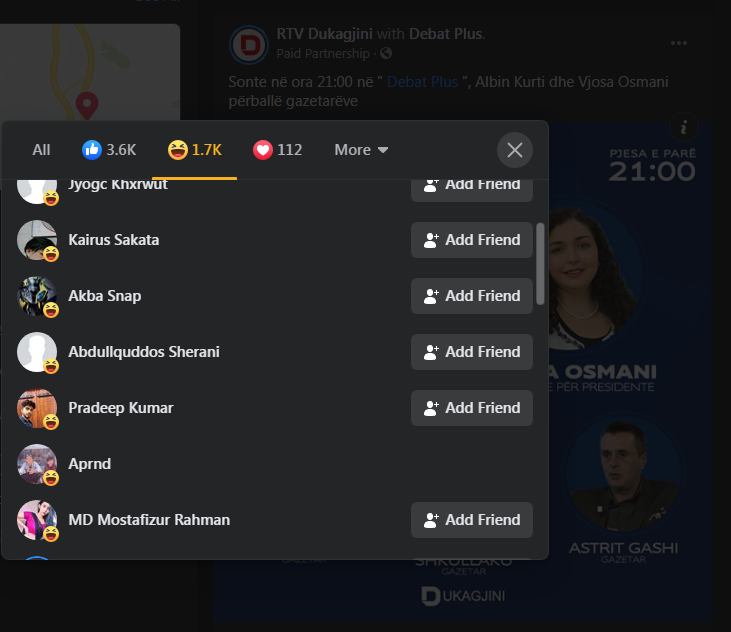
Task: Open the post options three-dot menu
Action: click(679, 43)
